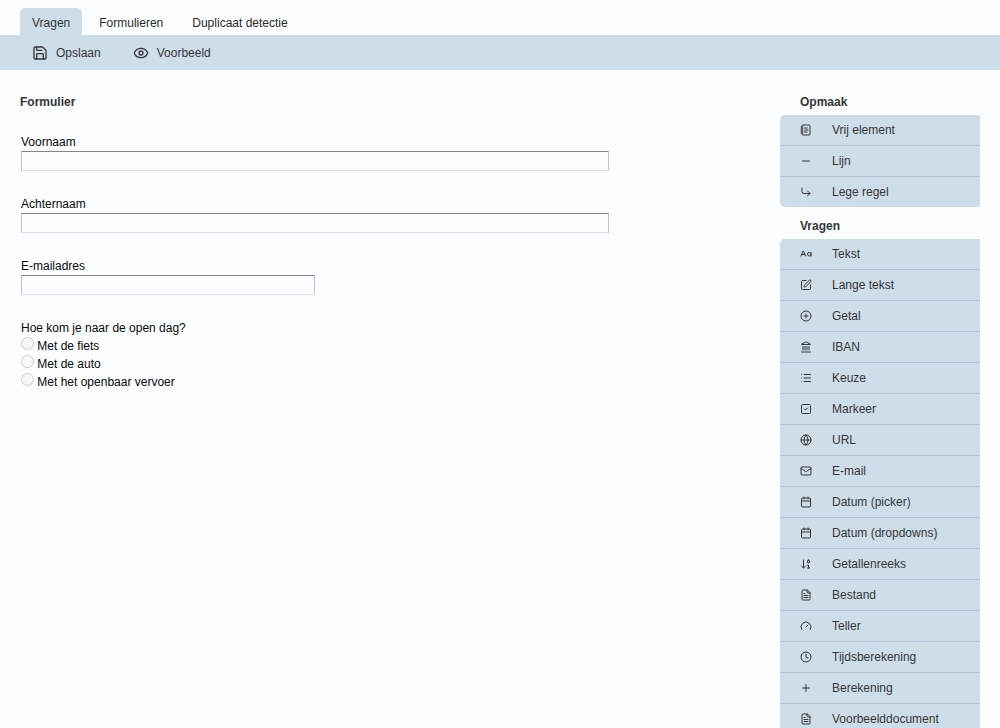Focus the E-mailadres input field
This screenshot has height=728, width=1000.
click(x=168, y=285)
